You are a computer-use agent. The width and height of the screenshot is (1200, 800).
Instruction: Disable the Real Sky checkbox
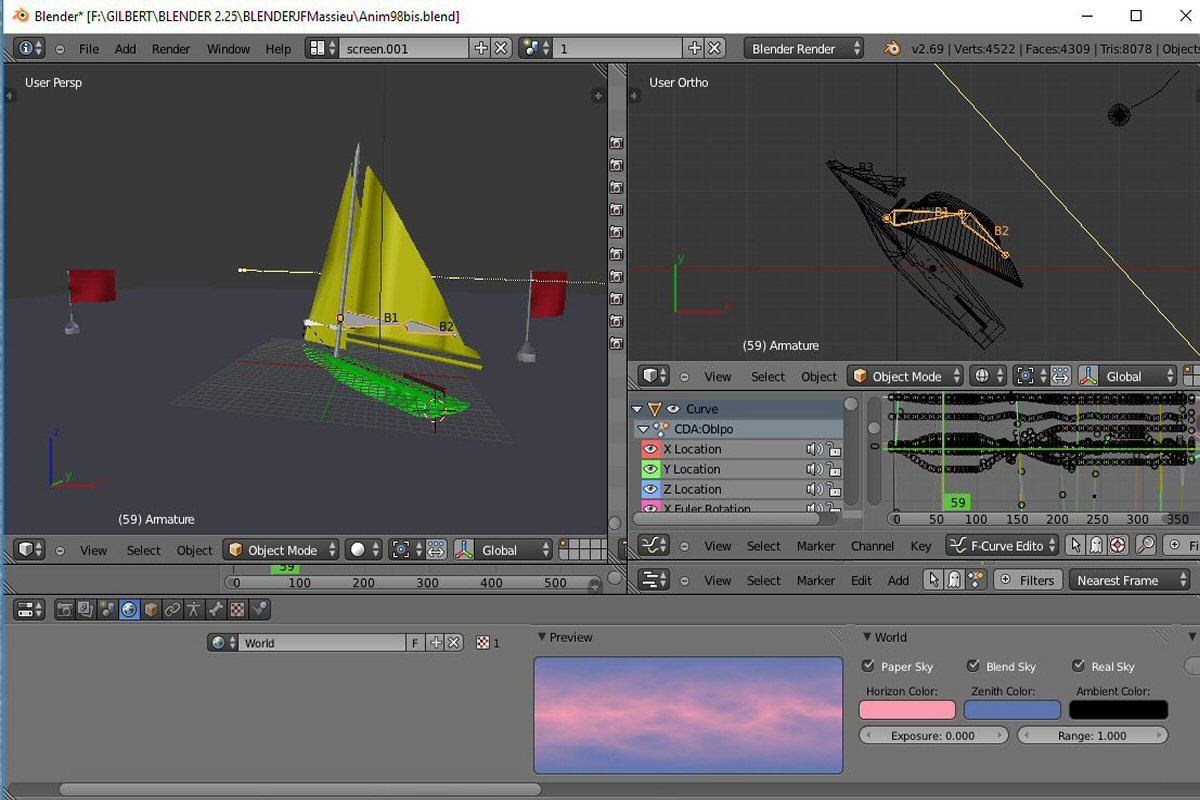click(1078, 666)
